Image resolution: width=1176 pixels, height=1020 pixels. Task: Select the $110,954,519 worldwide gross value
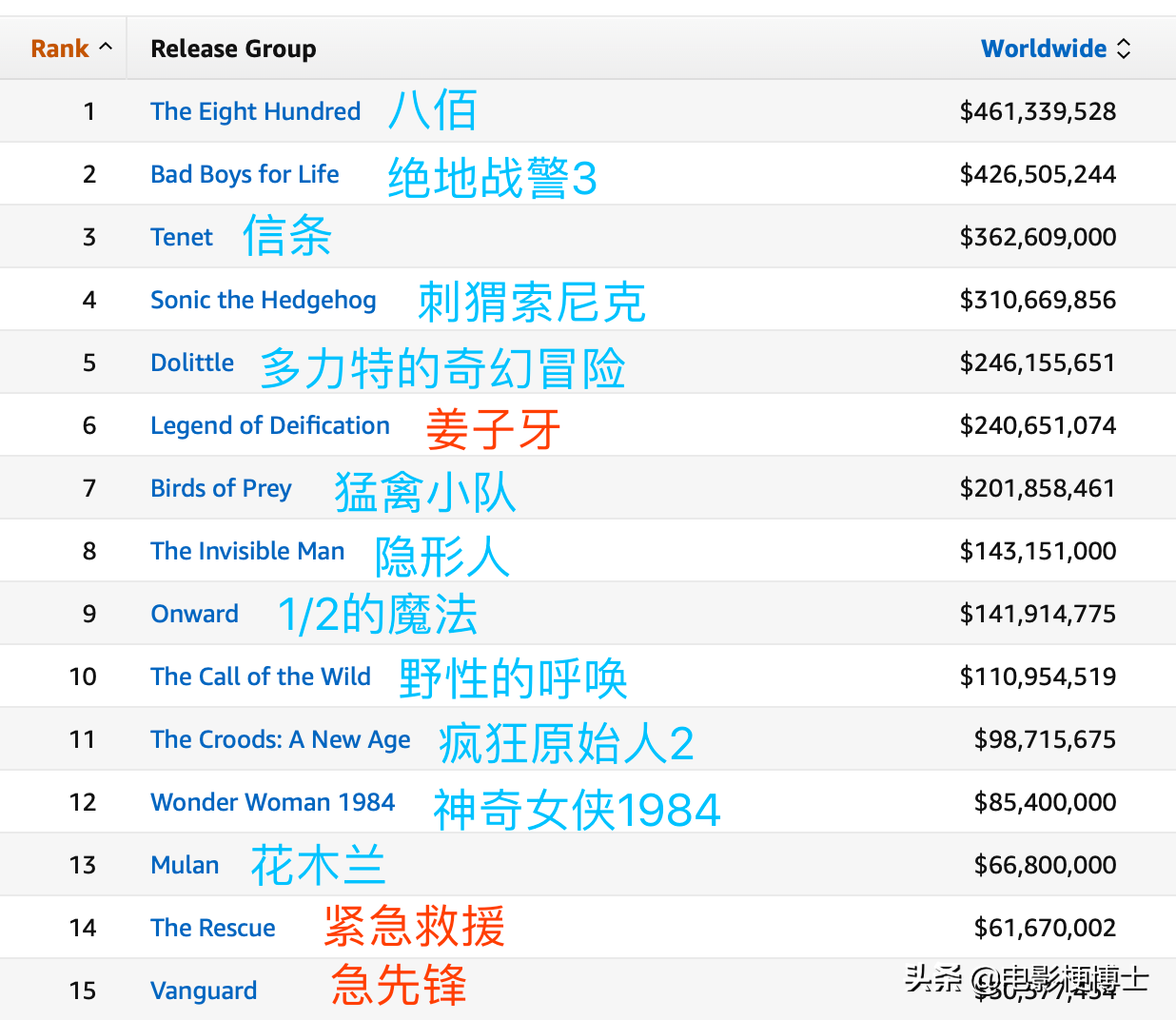(x=1038, y=677)
